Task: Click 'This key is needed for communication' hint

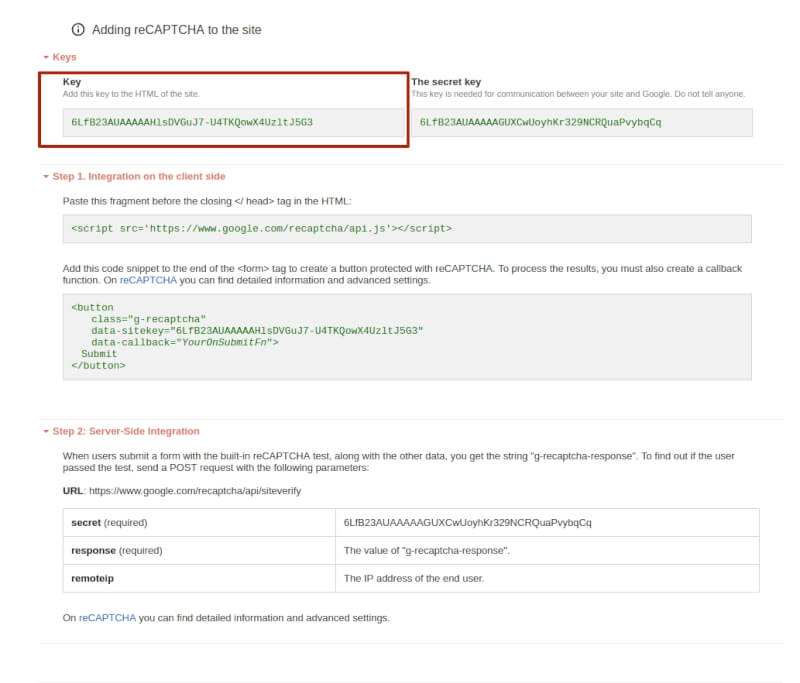Action: (x=579, y=94)
